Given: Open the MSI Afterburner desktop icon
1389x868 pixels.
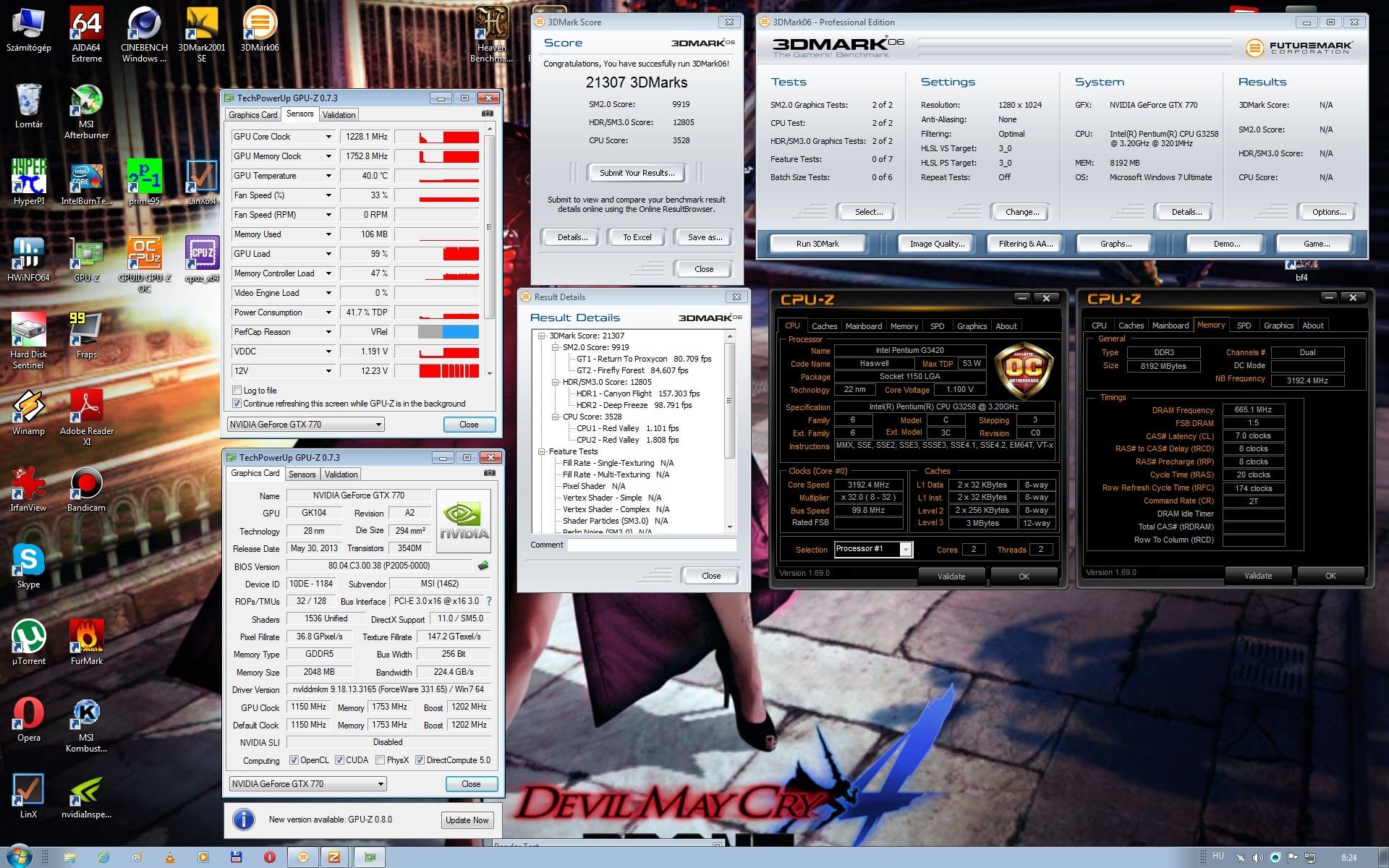Looking at the screenshot, I should click(86, 111).
